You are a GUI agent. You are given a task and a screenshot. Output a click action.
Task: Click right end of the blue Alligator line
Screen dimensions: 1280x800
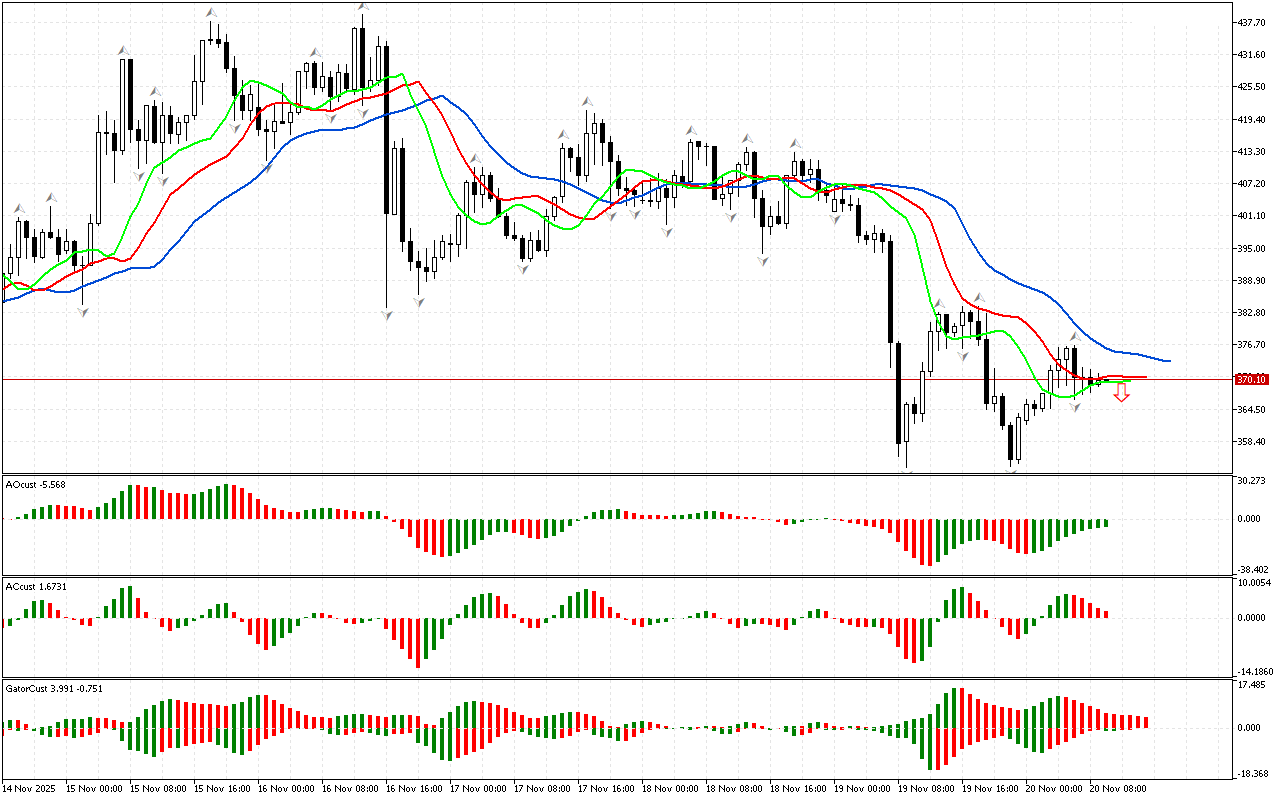[1169, 360]
